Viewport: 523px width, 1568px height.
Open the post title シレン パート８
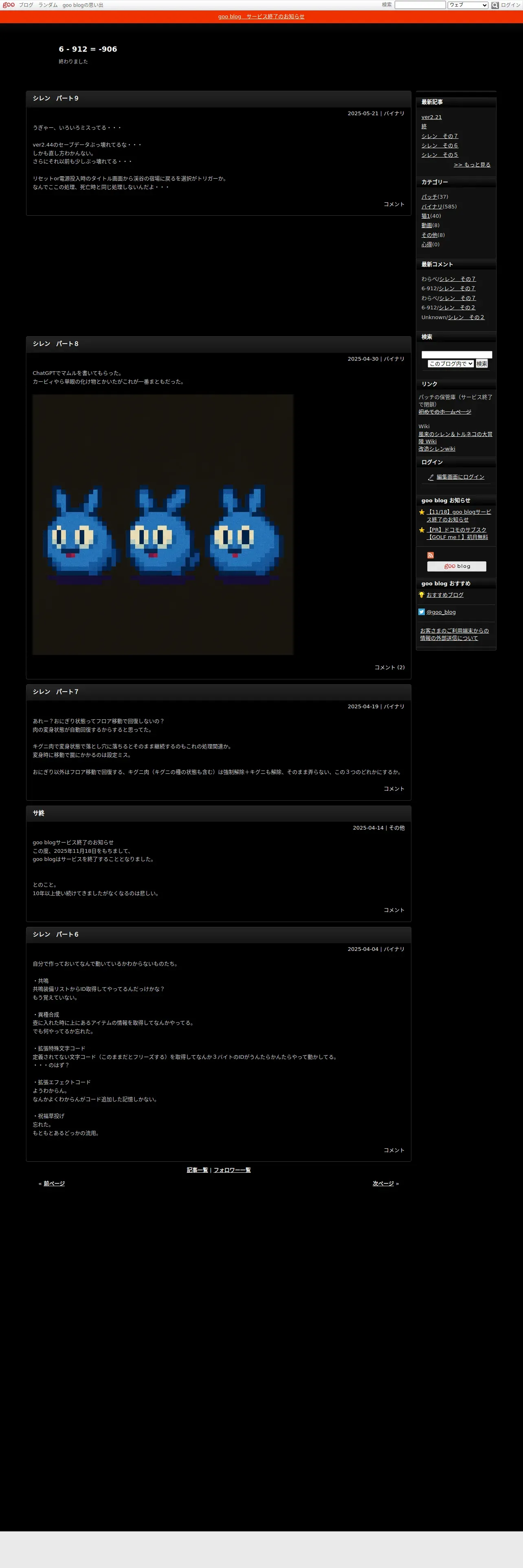coord(55,344)
